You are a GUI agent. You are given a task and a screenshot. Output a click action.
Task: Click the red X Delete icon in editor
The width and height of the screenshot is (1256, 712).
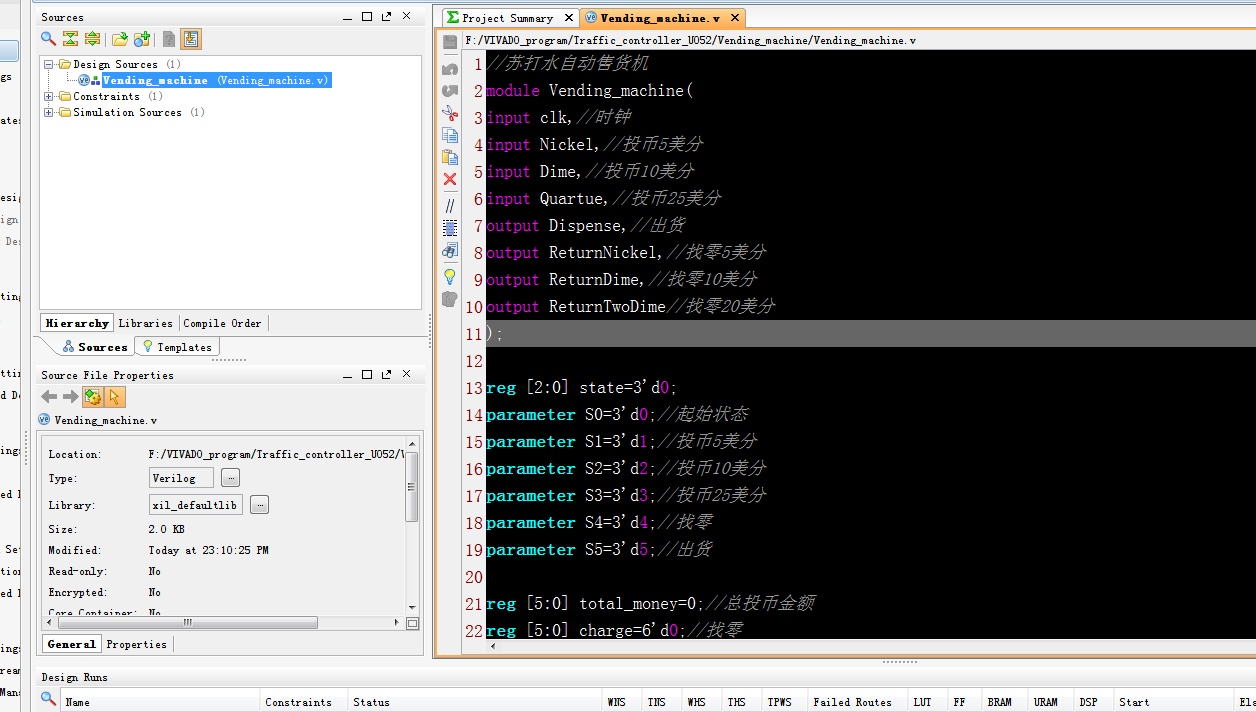450,179
